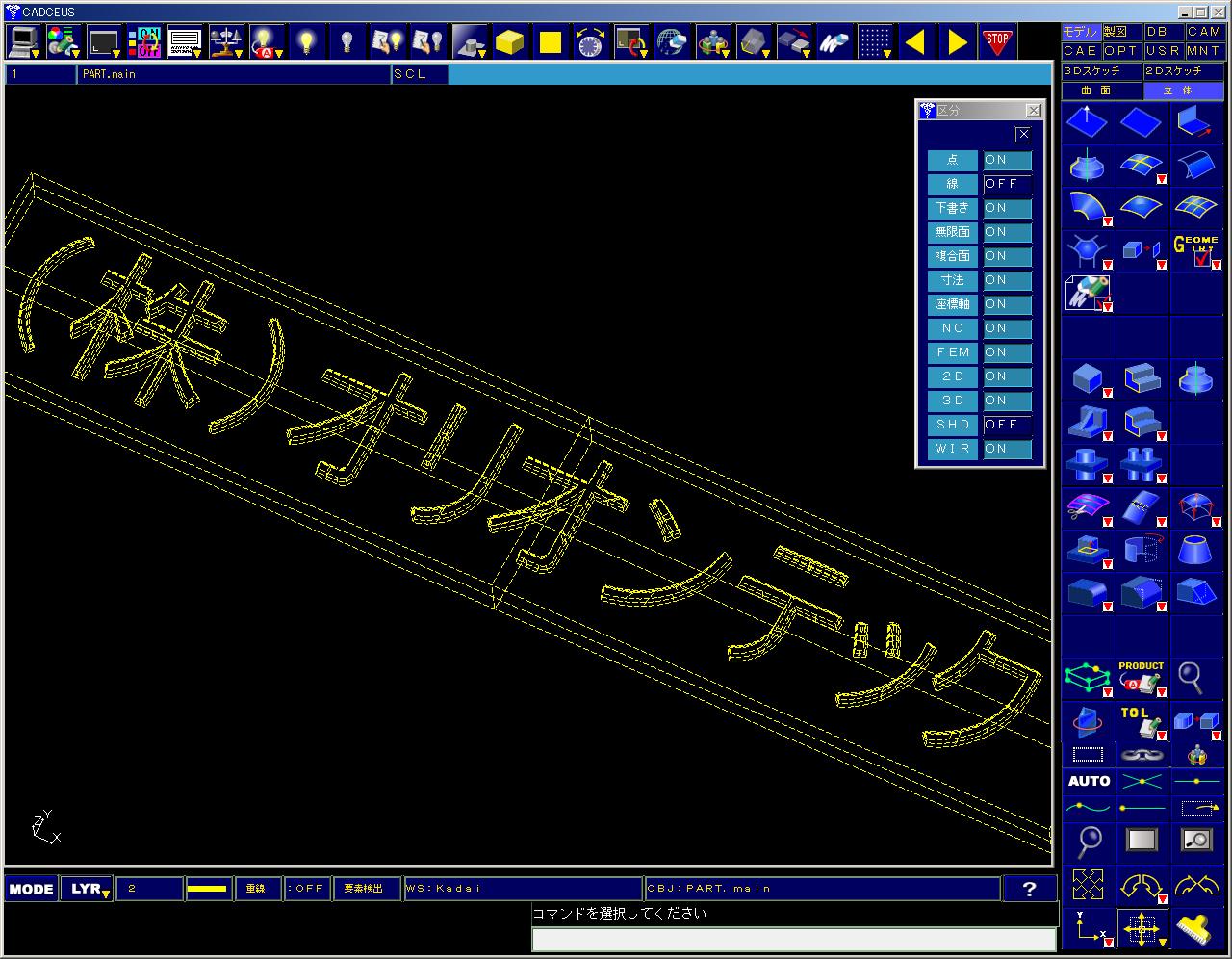This screenshot has width=1232, height=959.
Task: Switch to the CAM tab
Action: [x=1203, y=32]
